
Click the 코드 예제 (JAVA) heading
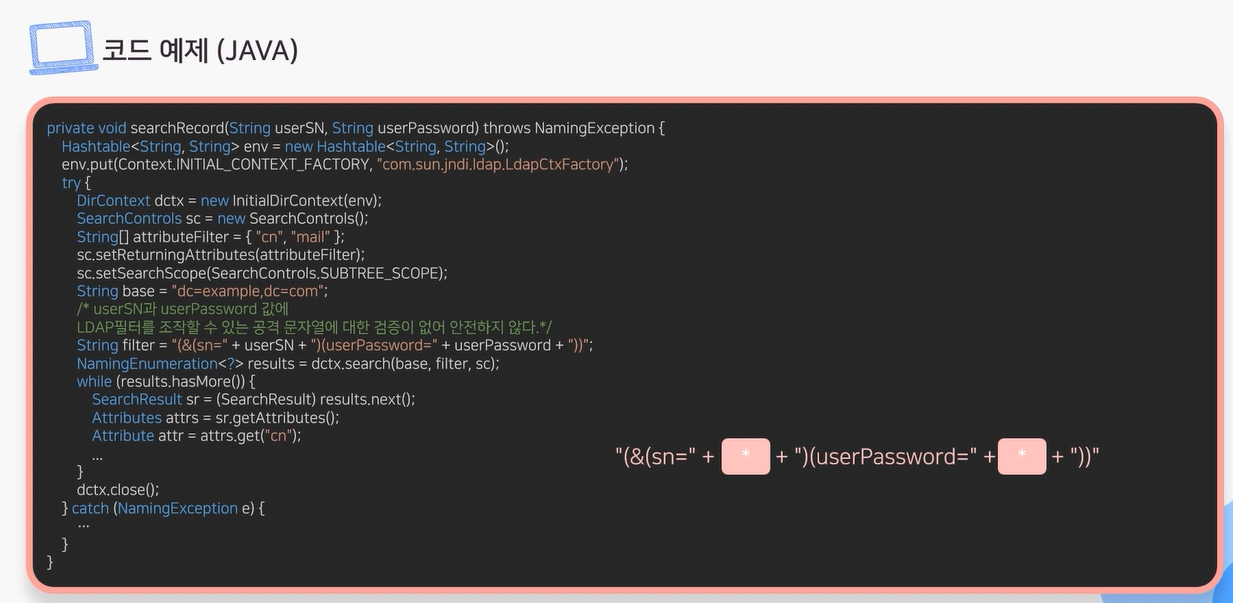point(201,50)
